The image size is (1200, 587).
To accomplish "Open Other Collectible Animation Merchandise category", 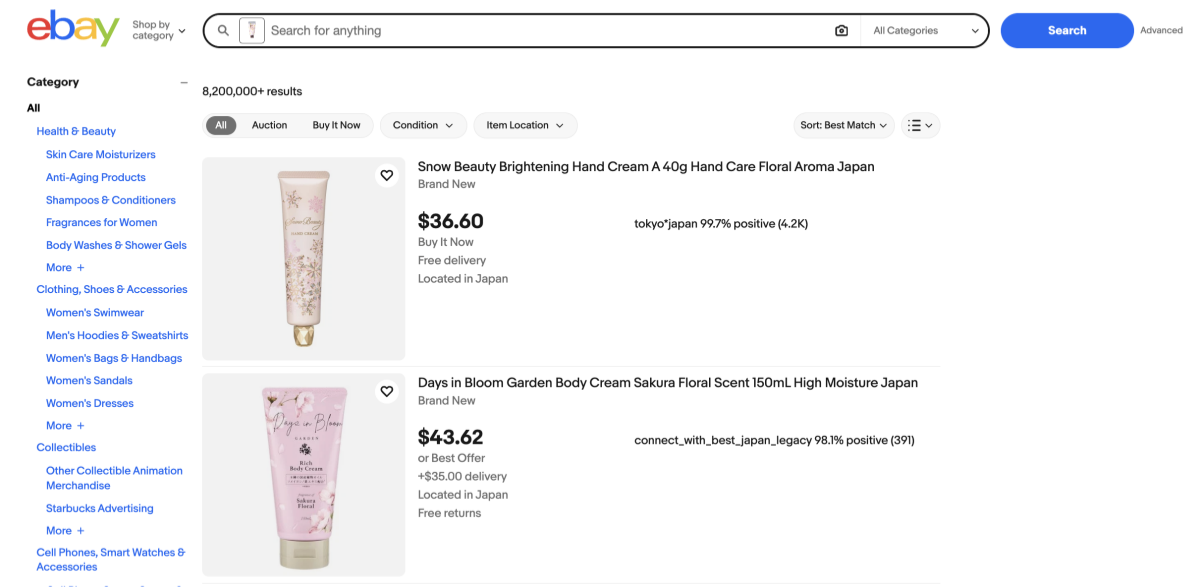I will tap(114, 478).
